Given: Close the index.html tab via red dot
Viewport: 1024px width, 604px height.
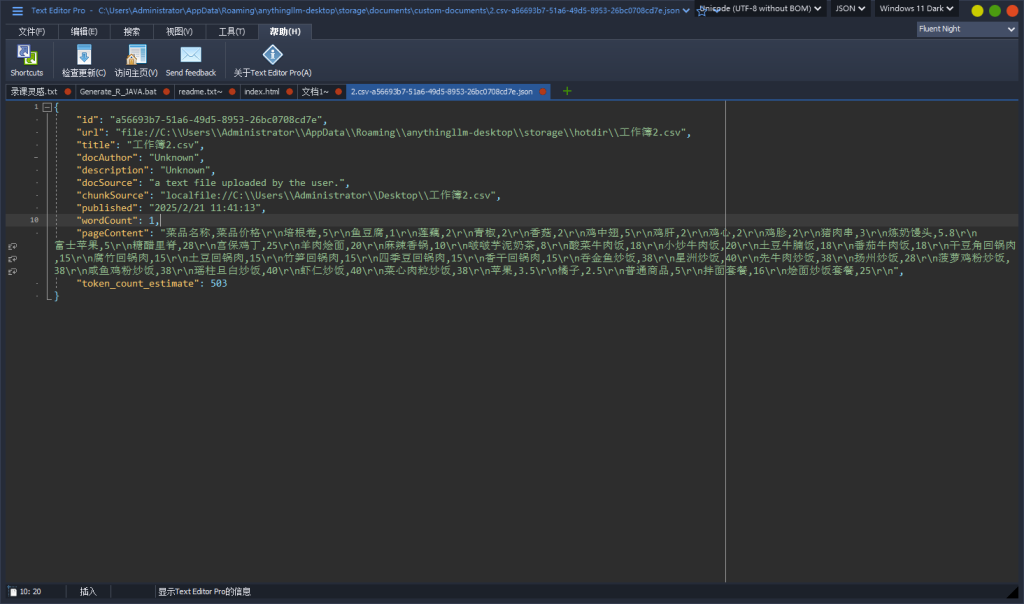Looking at the screenshot, I should coord(288,91).
